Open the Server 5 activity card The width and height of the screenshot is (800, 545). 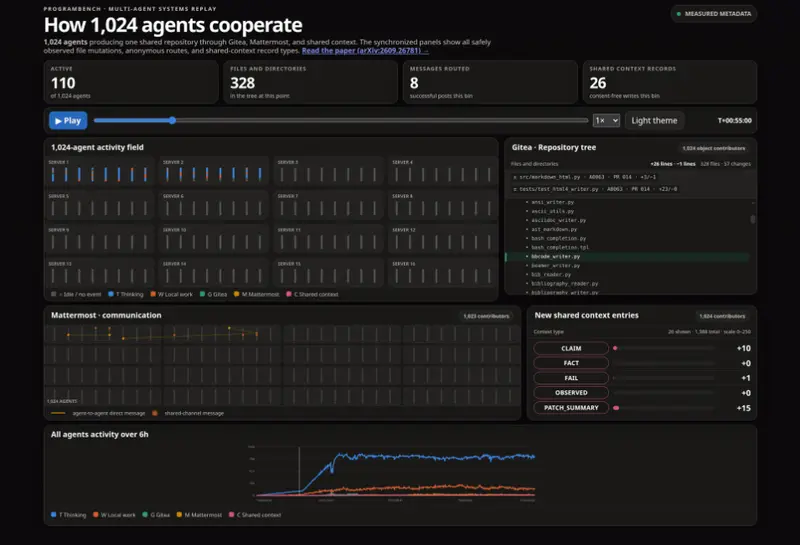click(99, 205)
